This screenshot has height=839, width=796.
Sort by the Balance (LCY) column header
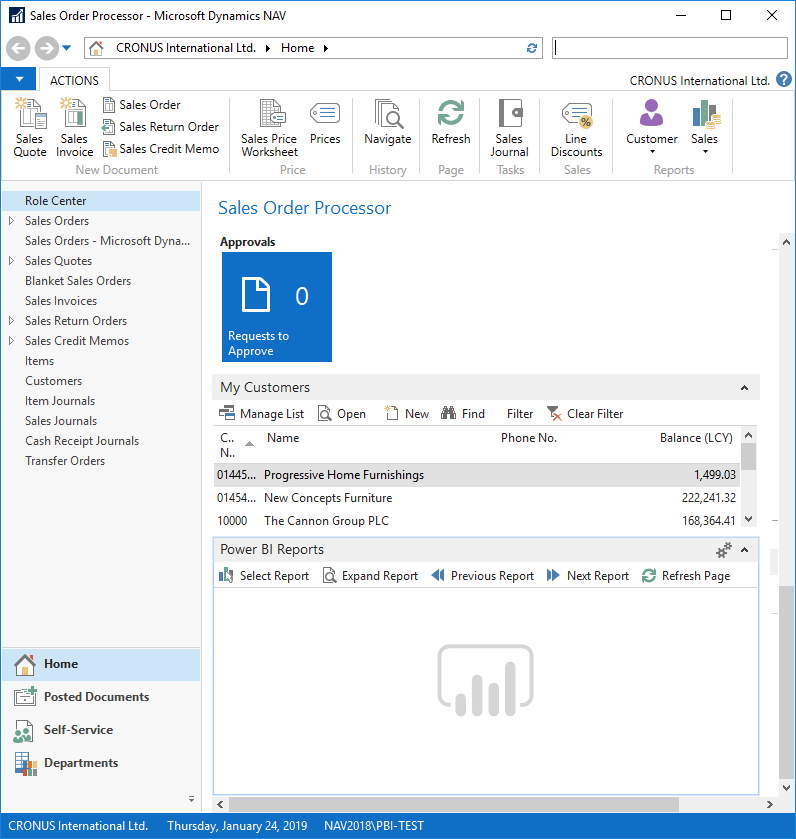pyautogui.click(x=695, y=438)
